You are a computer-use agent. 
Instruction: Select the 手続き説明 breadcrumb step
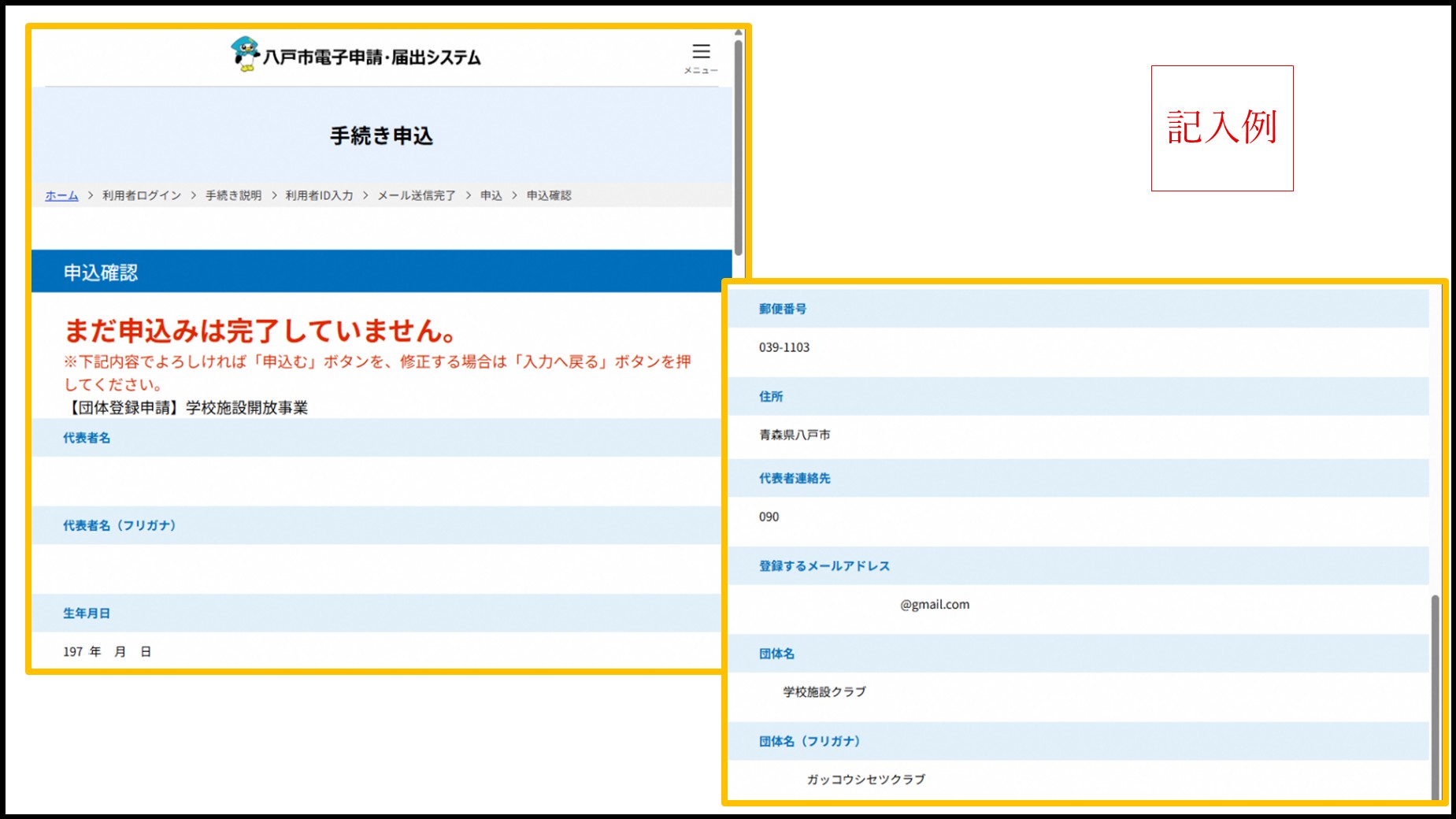pos(232,195)
